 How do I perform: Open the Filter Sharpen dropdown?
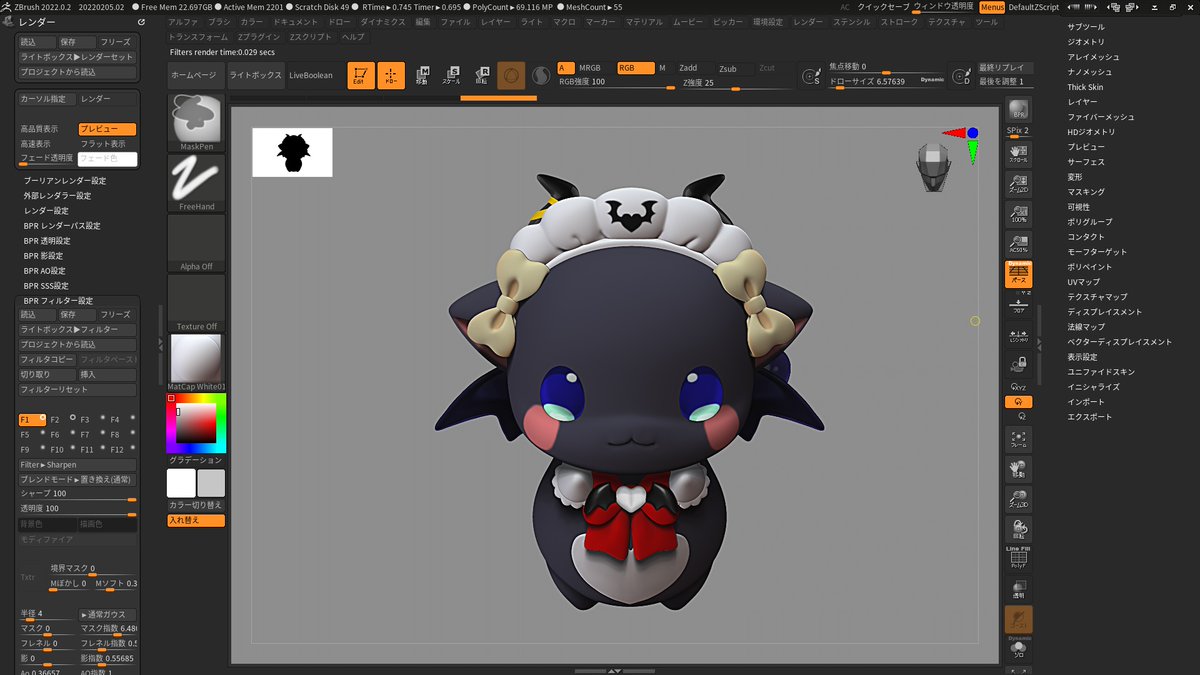click(77, 464)
